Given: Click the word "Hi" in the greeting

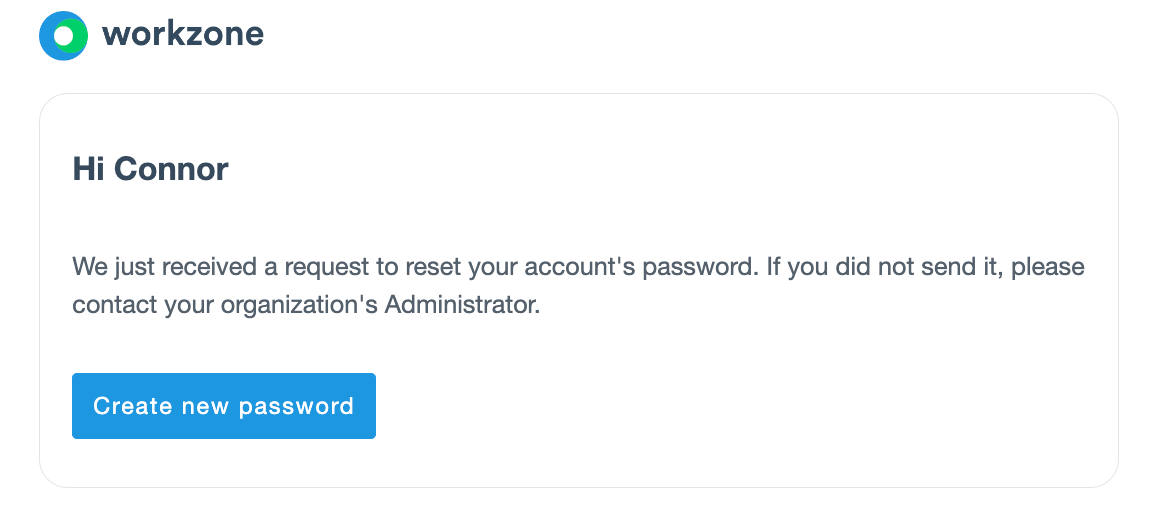Looking at the screenshot, I should coord(88,169).
